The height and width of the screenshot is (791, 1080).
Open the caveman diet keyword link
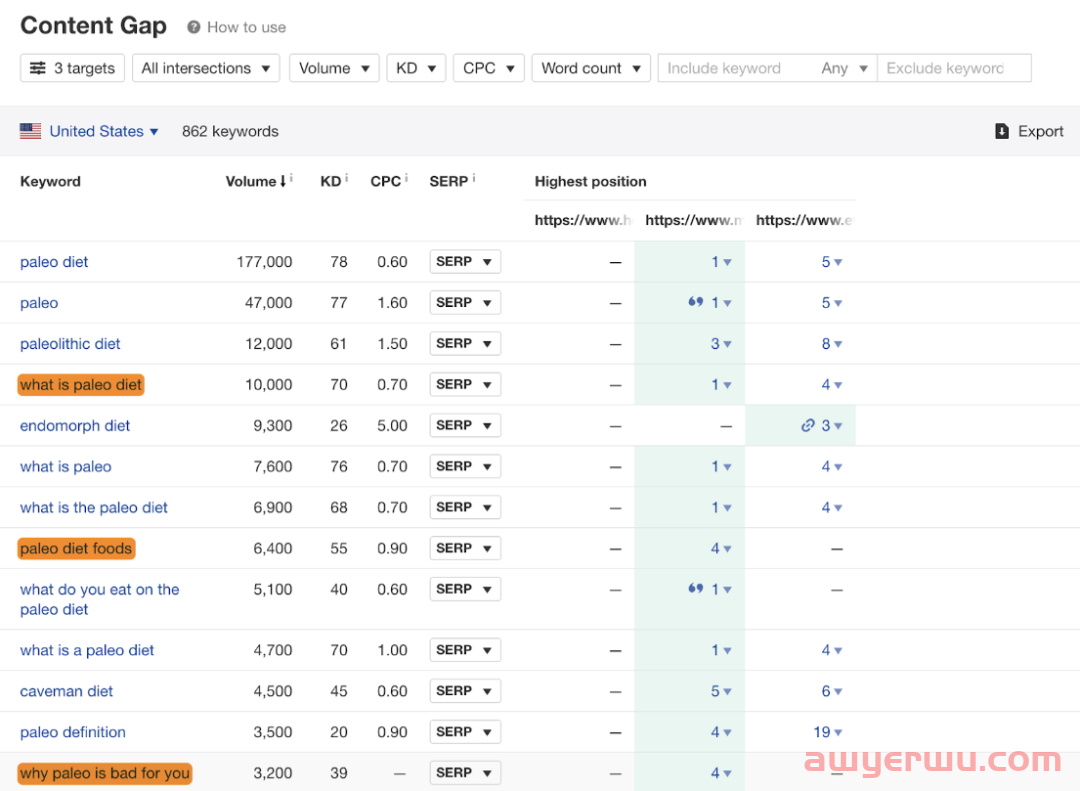point(66,691)
